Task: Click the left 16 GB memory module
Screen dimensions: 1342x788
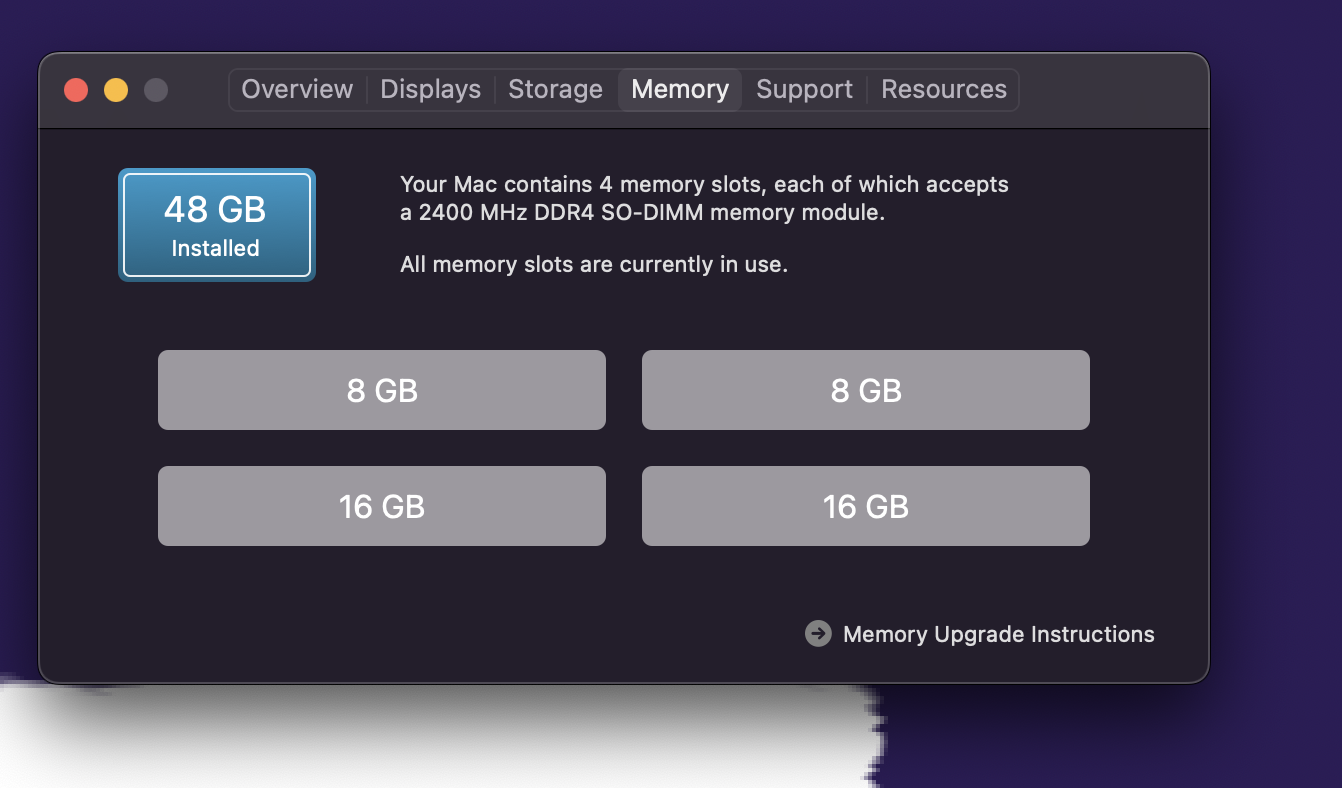Action: [381, 506]
